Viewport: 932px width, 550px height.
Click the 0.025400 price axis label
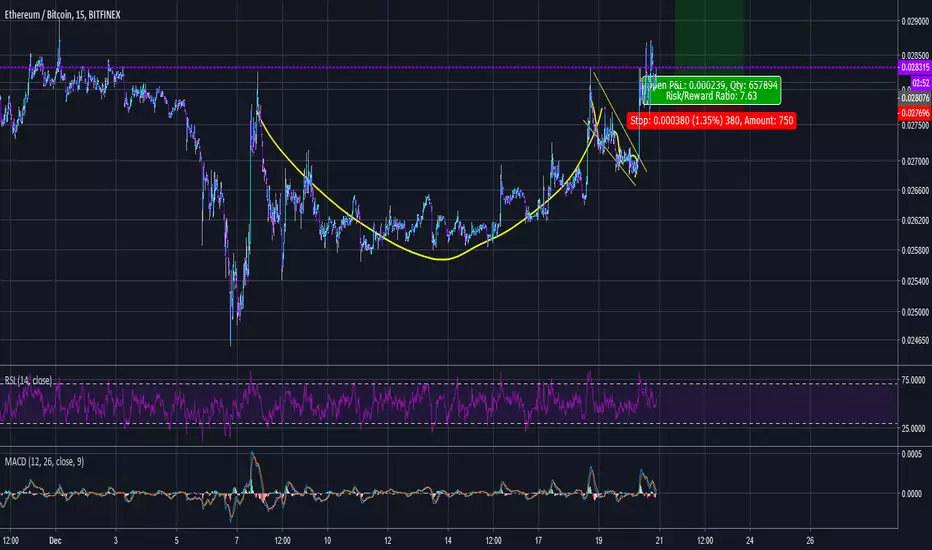(x=915, y=281)
